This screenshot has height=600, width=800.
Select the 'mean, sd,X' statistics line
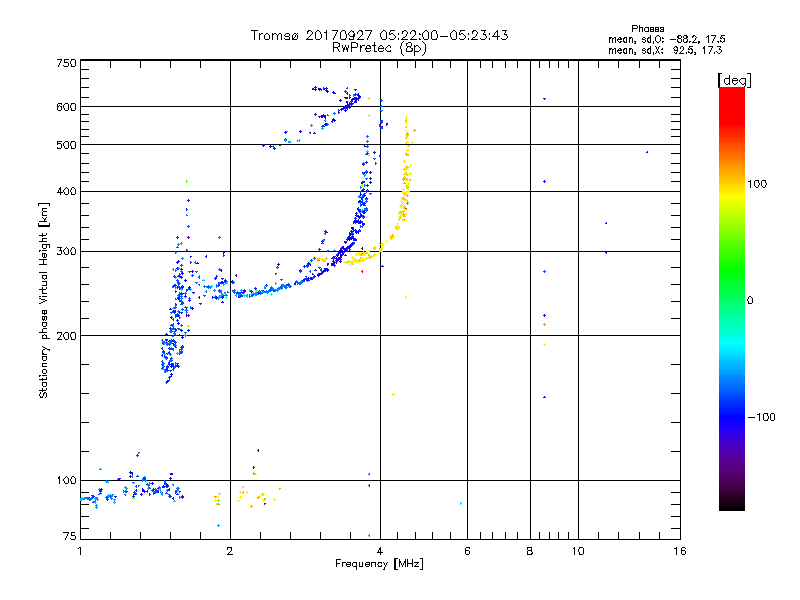pyautogui.click(x=665, y=50)
